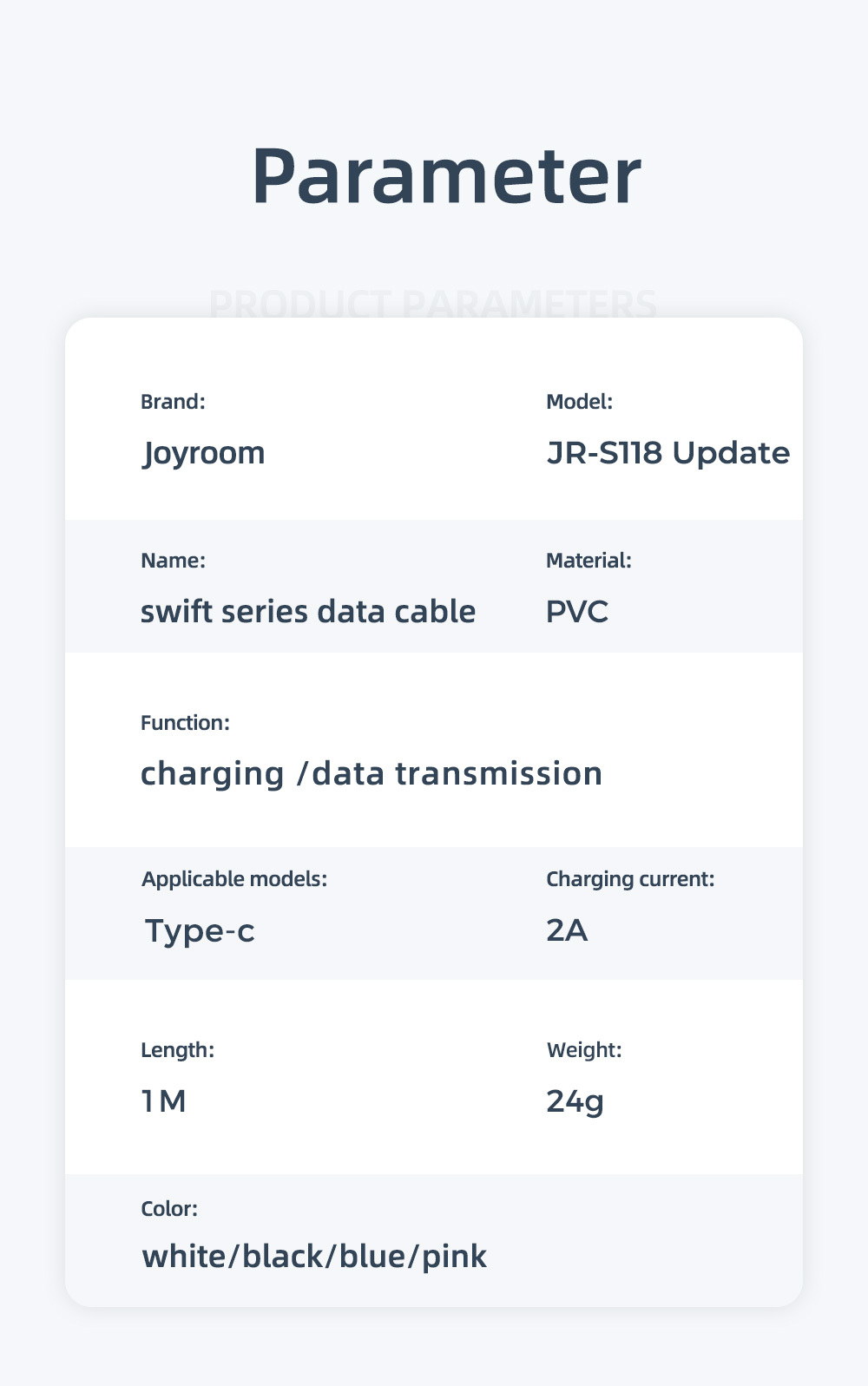868x1386 pixels.
Task: Select the JR-S118 Update model text
Action: tap(667, 453)
